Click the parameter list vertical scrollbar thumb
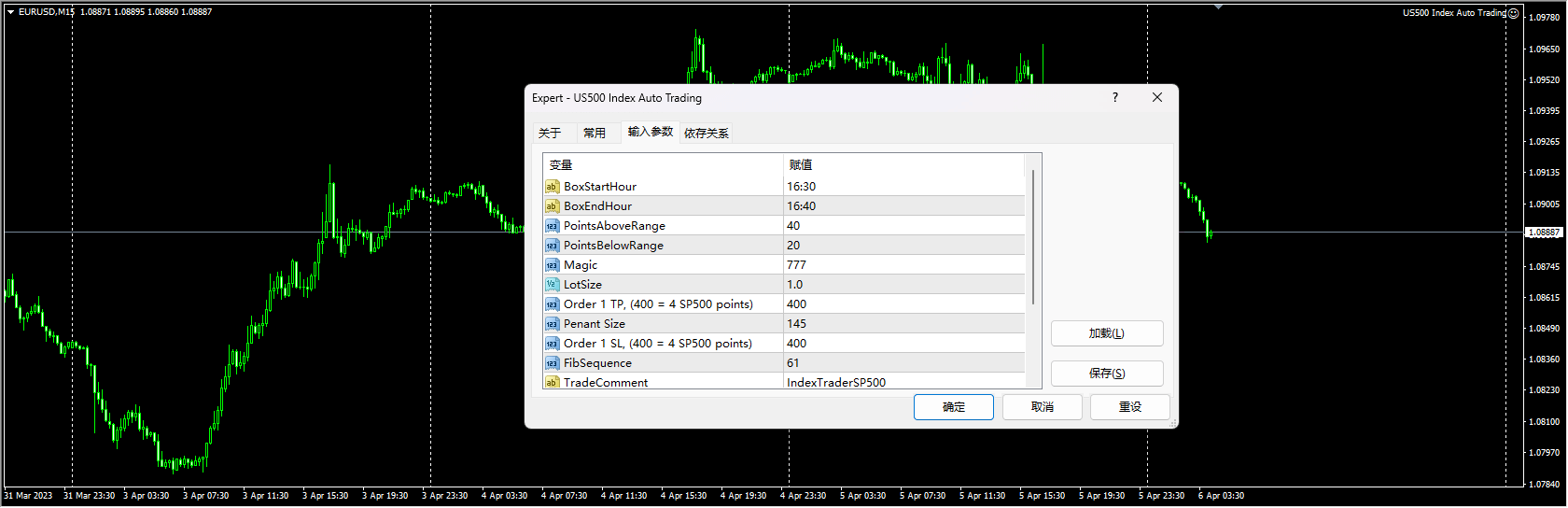Image resolution: width=1568 pixels, height=508 pixels. [1033, 237]
